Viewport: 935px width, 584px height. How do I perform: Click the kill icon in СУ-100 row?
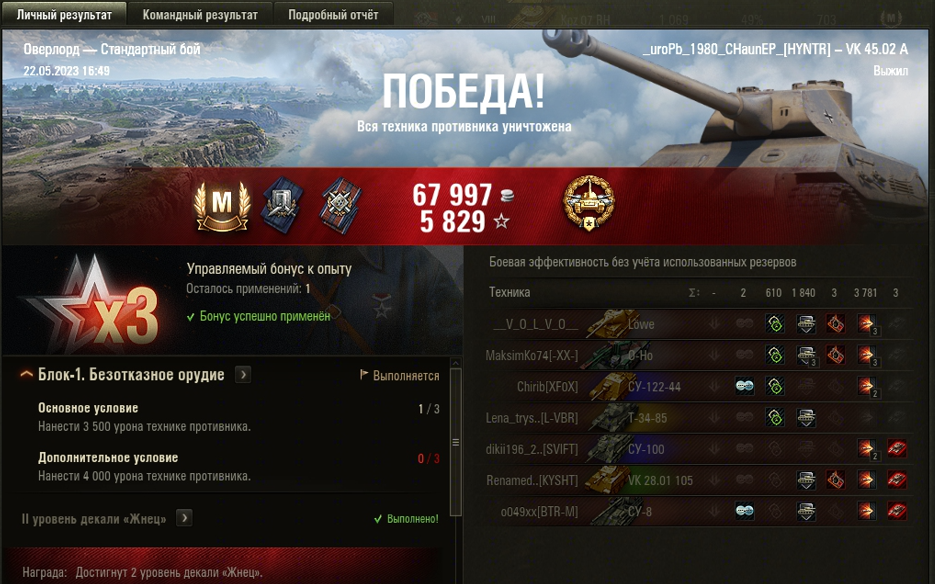click(x=897, y=449)
